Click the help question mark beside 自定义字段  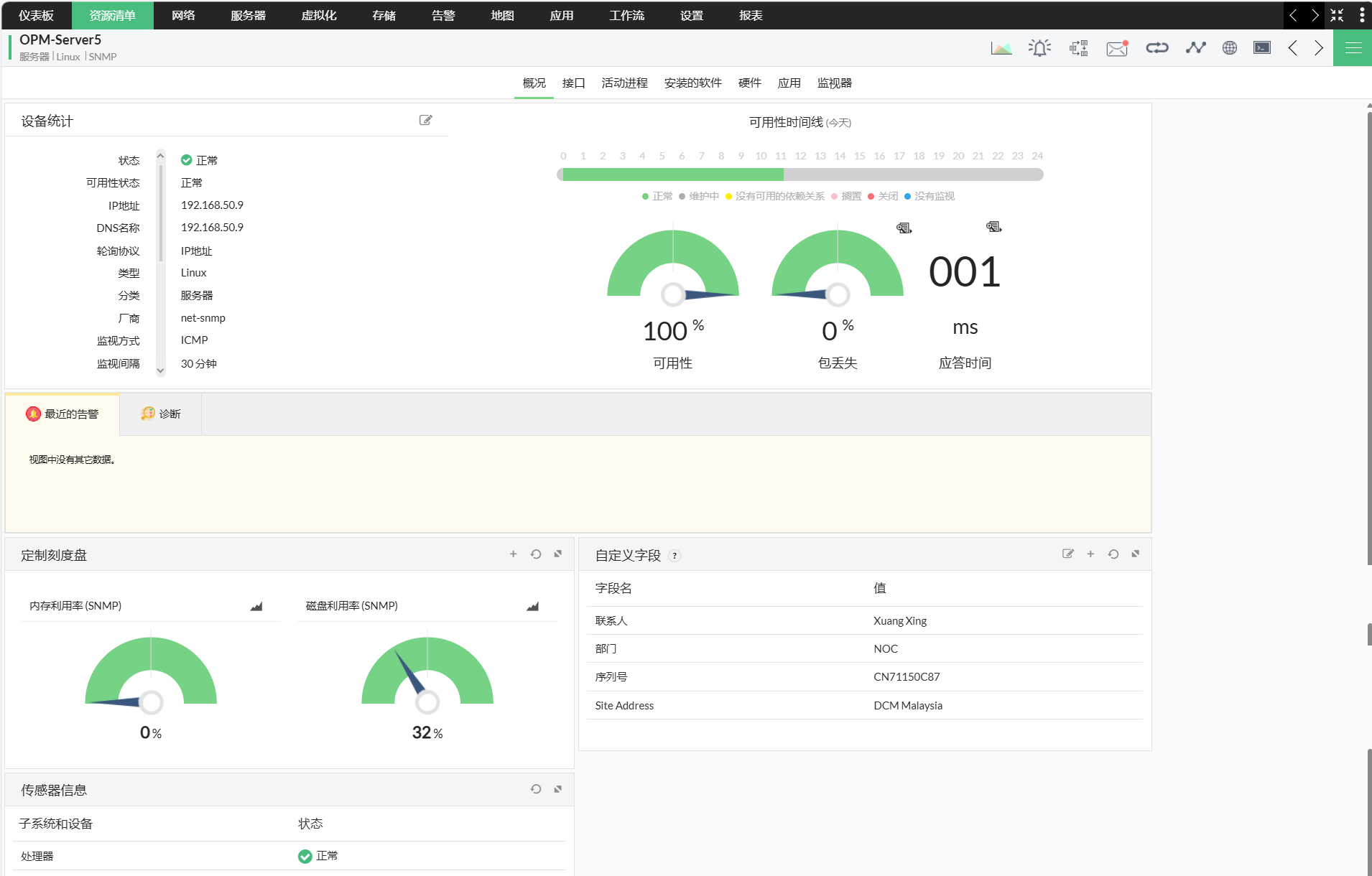point(675,556)
